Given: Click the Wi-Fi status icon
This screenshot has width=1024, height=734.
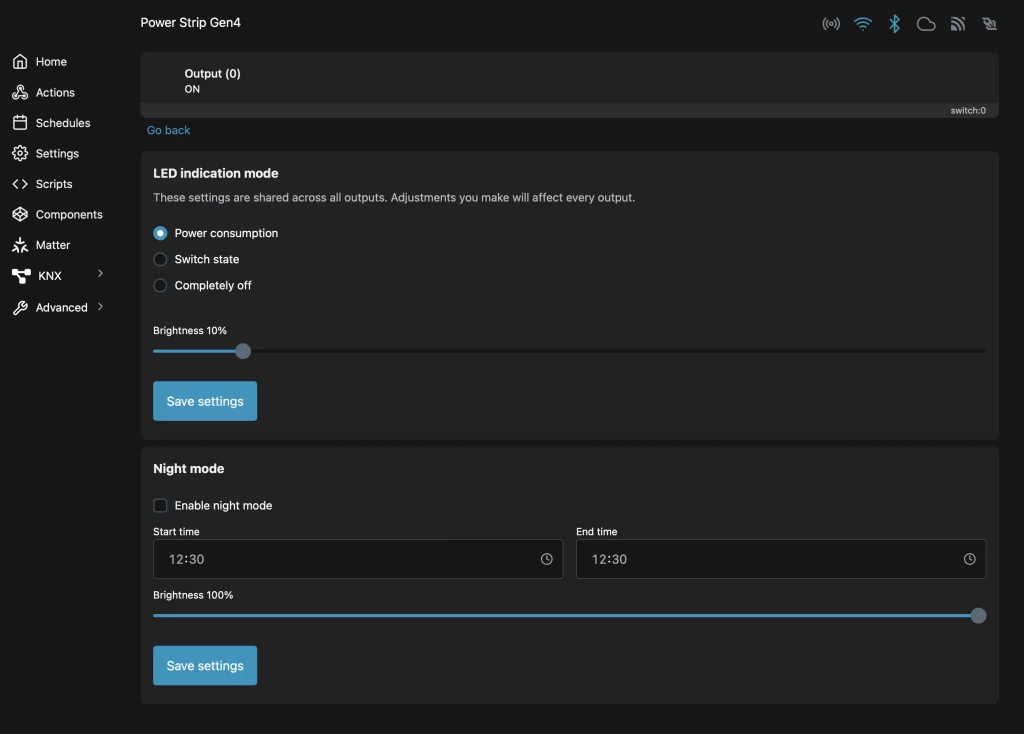Looking at the screenshot, I should 863,24.
